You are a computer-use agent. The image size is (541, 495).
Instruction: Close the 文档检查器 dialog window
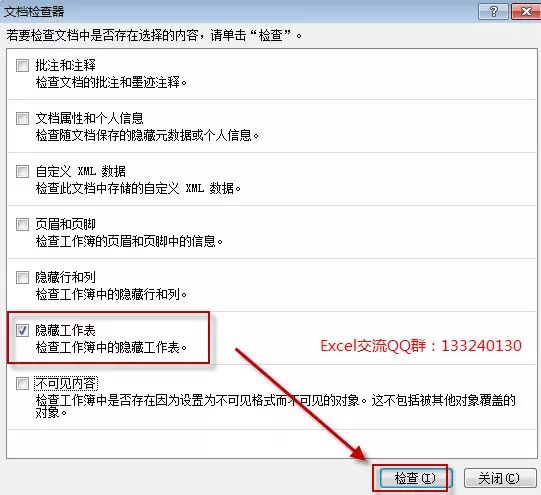pos(526,12)
